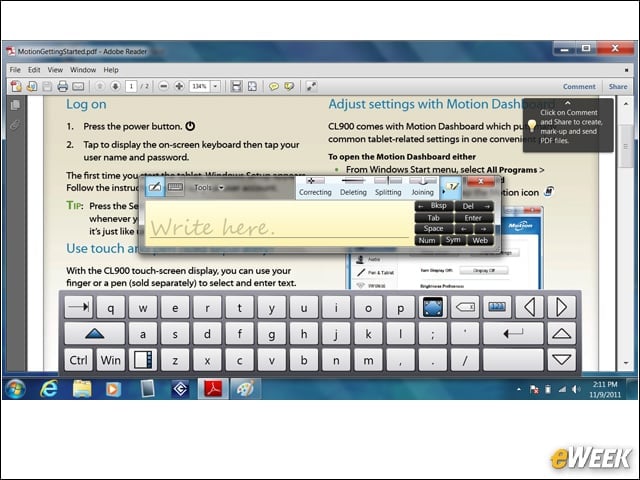Toggle on-screen keyboard Shift key on left
This screenshot has height=480, width=640.
pos(95,334)
